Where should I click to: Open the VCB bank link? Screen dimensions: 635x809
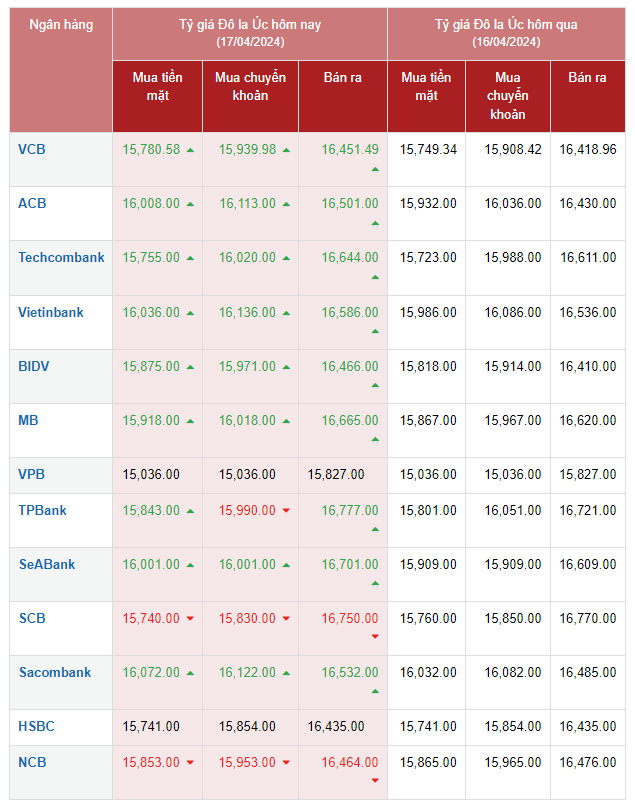click(32, 149)
